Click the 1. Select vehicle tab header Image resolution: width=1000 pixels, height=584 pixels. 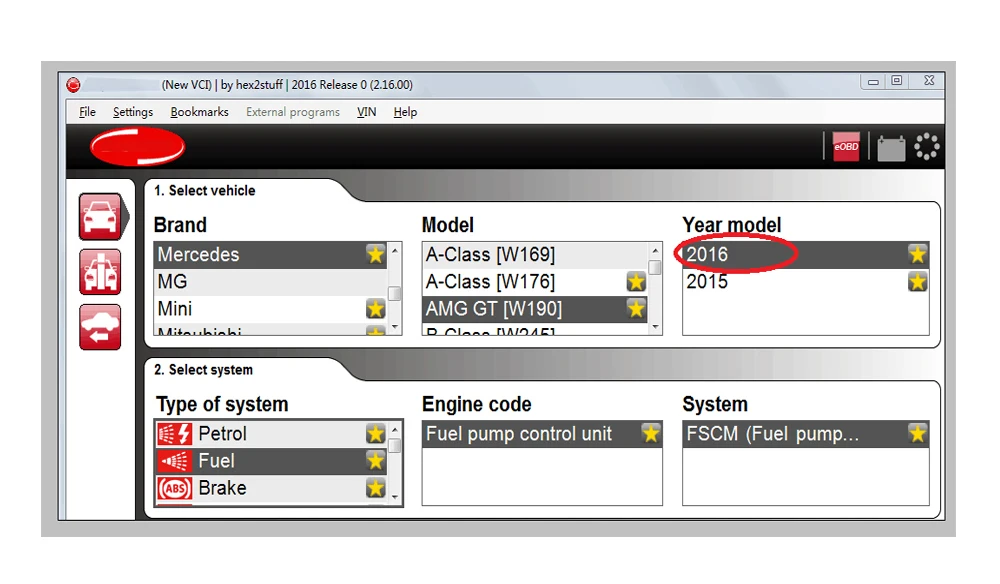[205, 191]
